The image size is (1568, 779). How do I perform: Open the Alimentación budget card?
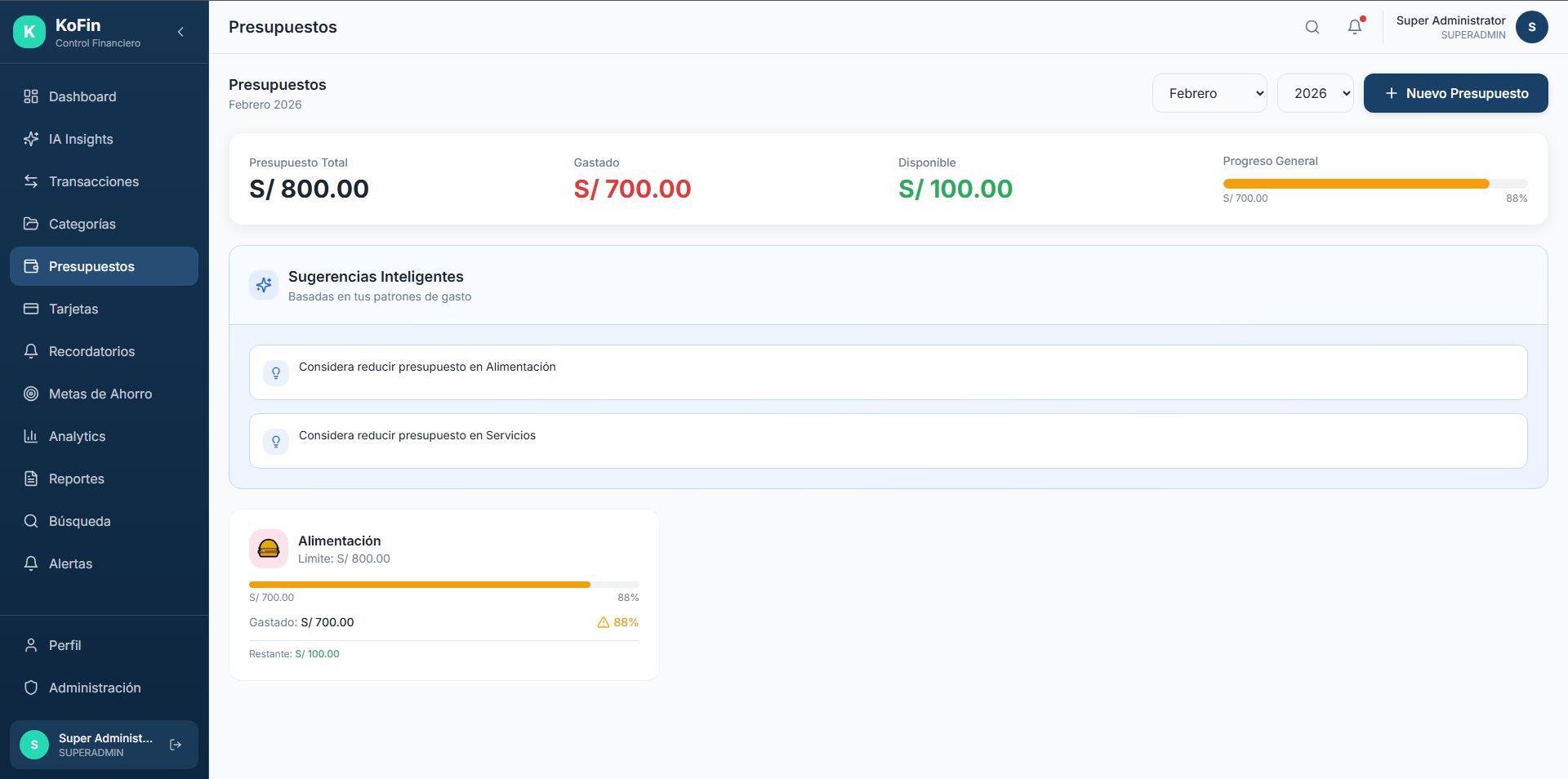tap(443, 594)
